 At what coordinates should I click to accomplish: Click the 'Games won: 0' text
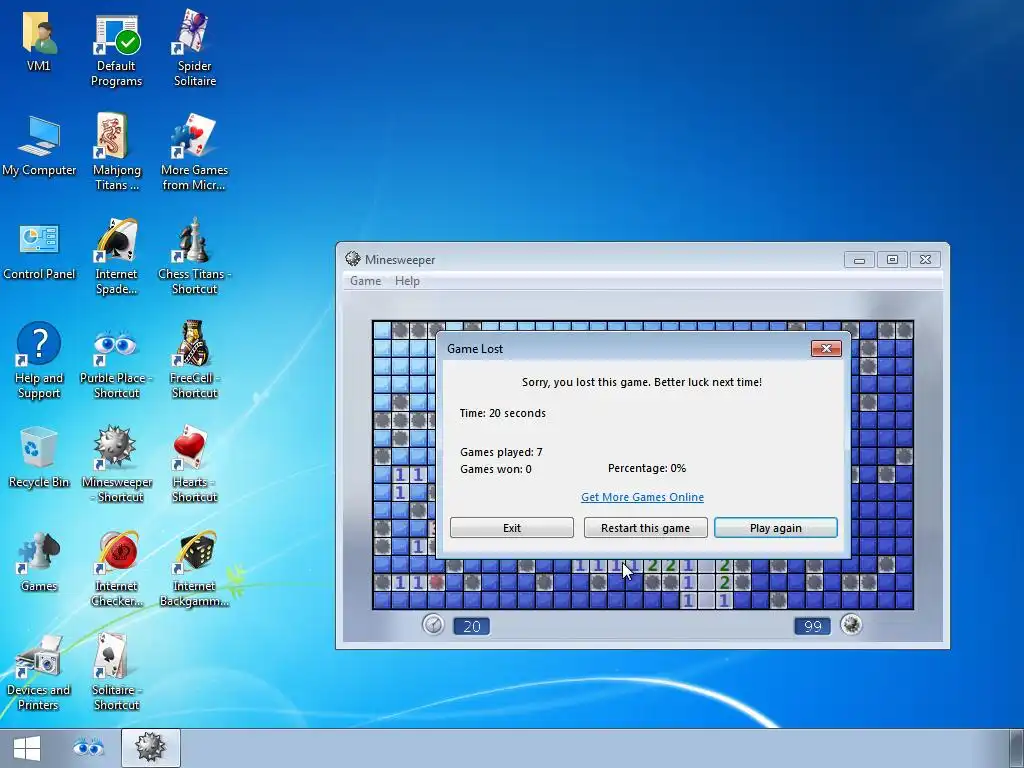click(x=496, y=469)
